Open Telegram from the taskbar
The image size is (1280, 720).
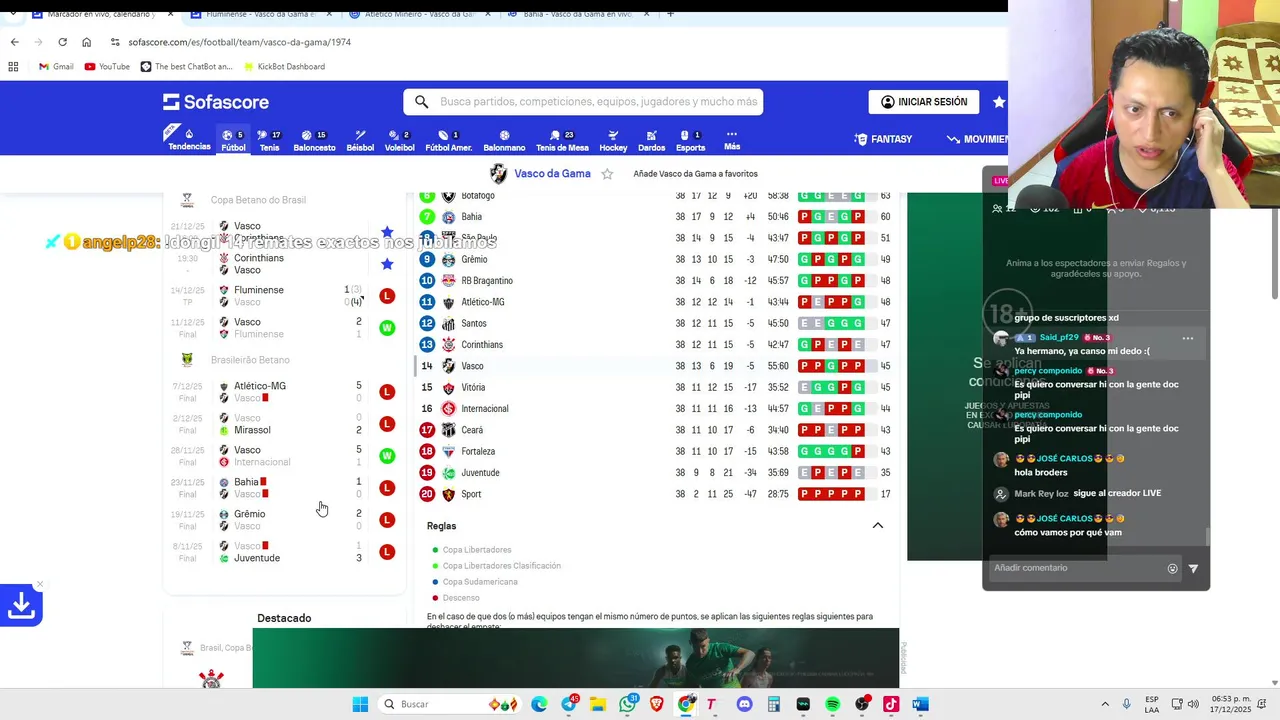(569, 704)
